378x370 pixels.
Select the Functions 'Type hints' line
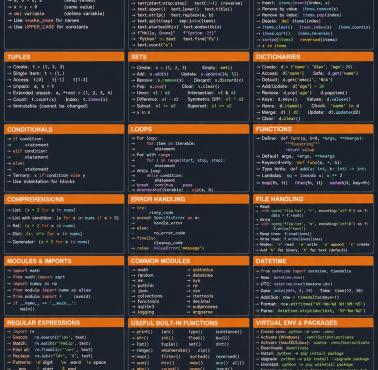(x=311, y=169)
